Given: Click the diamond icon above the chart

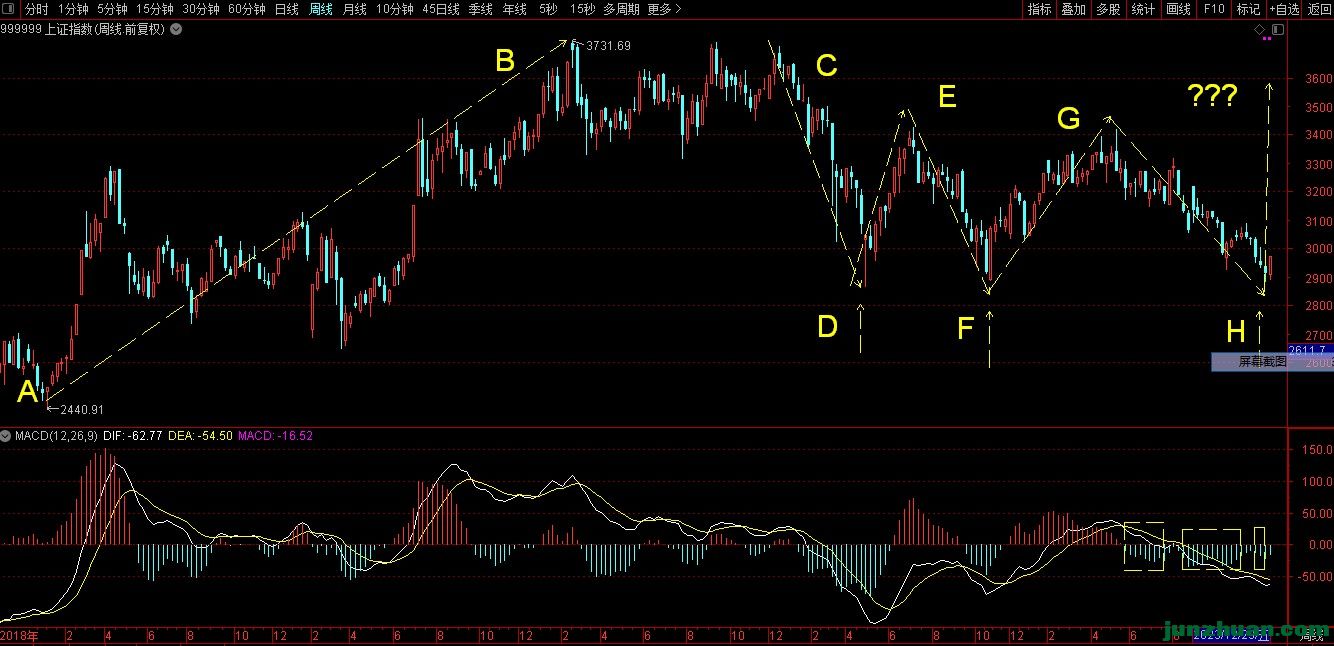Looking at the screenshot, I should click(1260, 29).
